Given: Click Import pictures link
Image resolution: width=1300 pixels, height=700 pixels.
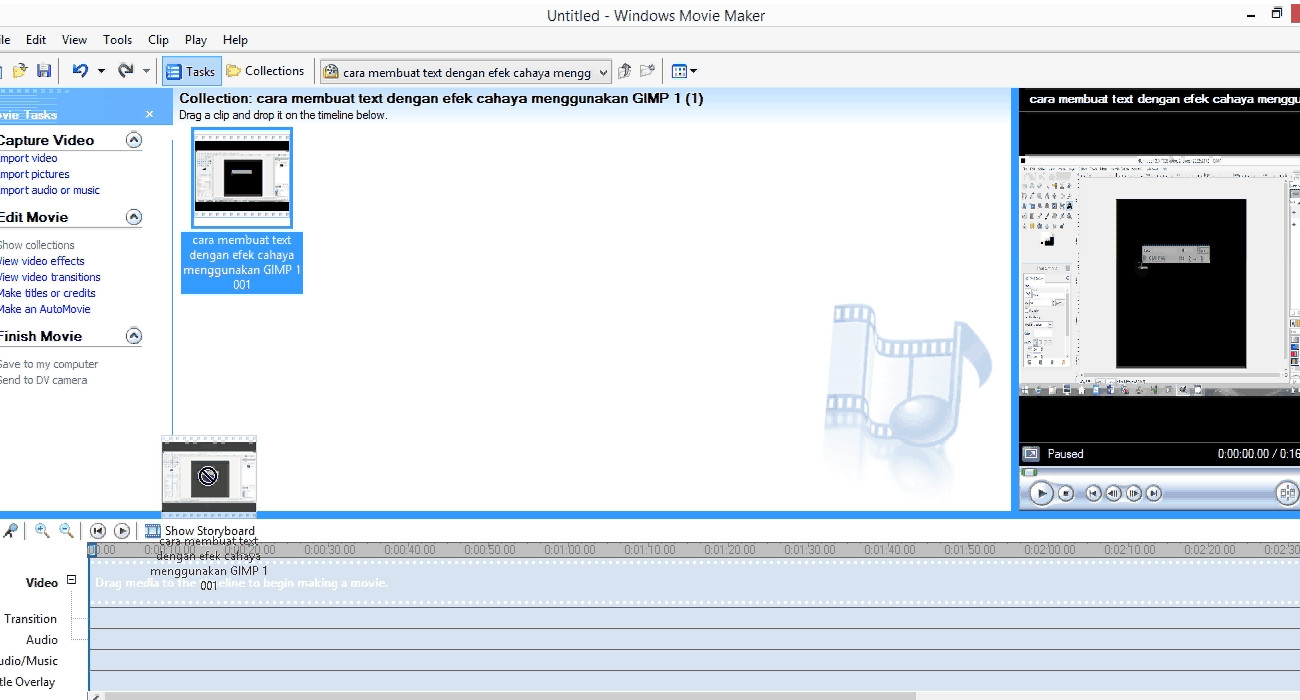Looking at the screenshot, I should tap(34, 174).
